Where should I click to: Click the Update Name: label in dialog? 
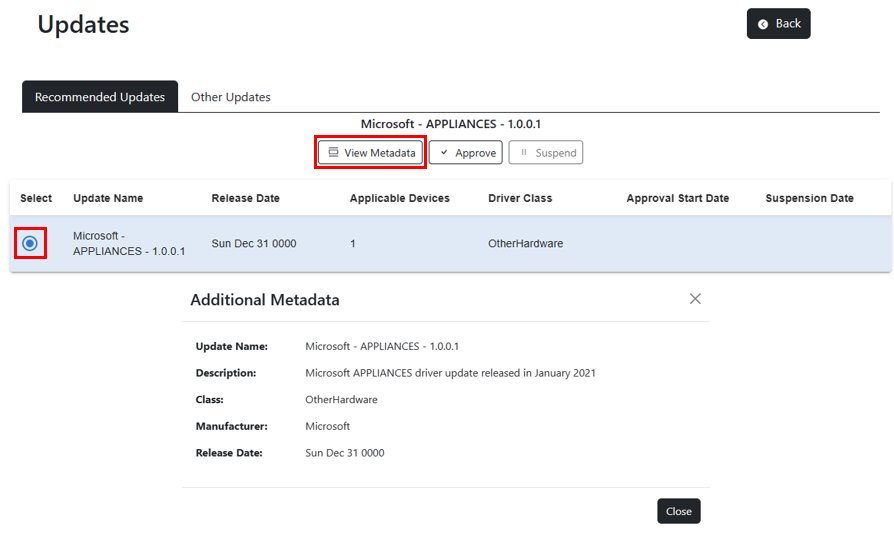(231, 346)
